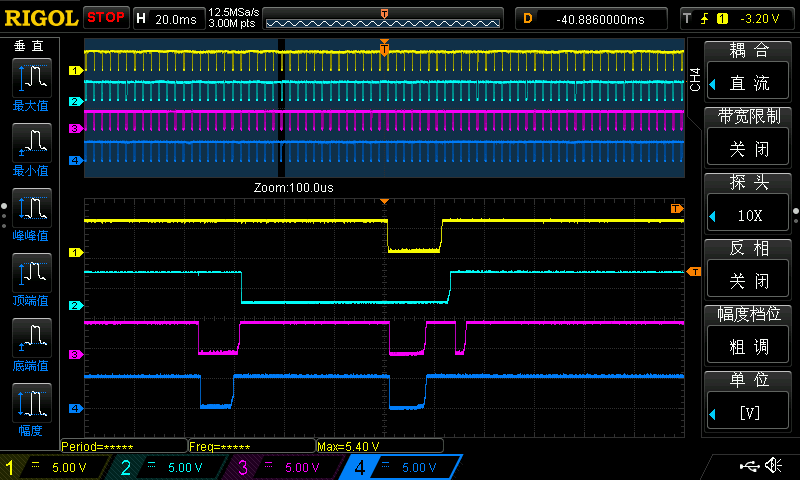Image resolution: width=800 pixels, height=480 pixels.
Task: Click the STOP run status indicator
Action: 106,18
